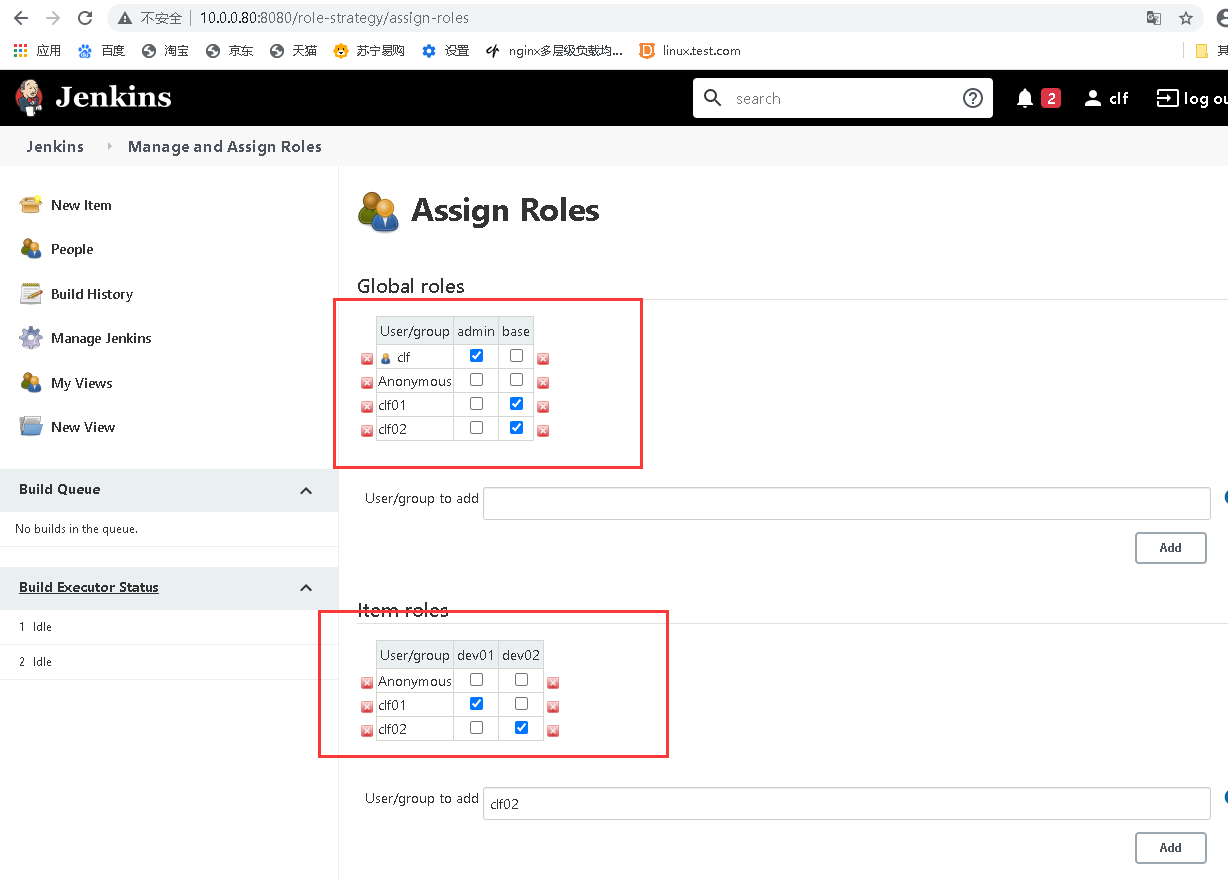1228x880 pixels.
Task: Open the notifications bell icon
Action: point(1025,98)
